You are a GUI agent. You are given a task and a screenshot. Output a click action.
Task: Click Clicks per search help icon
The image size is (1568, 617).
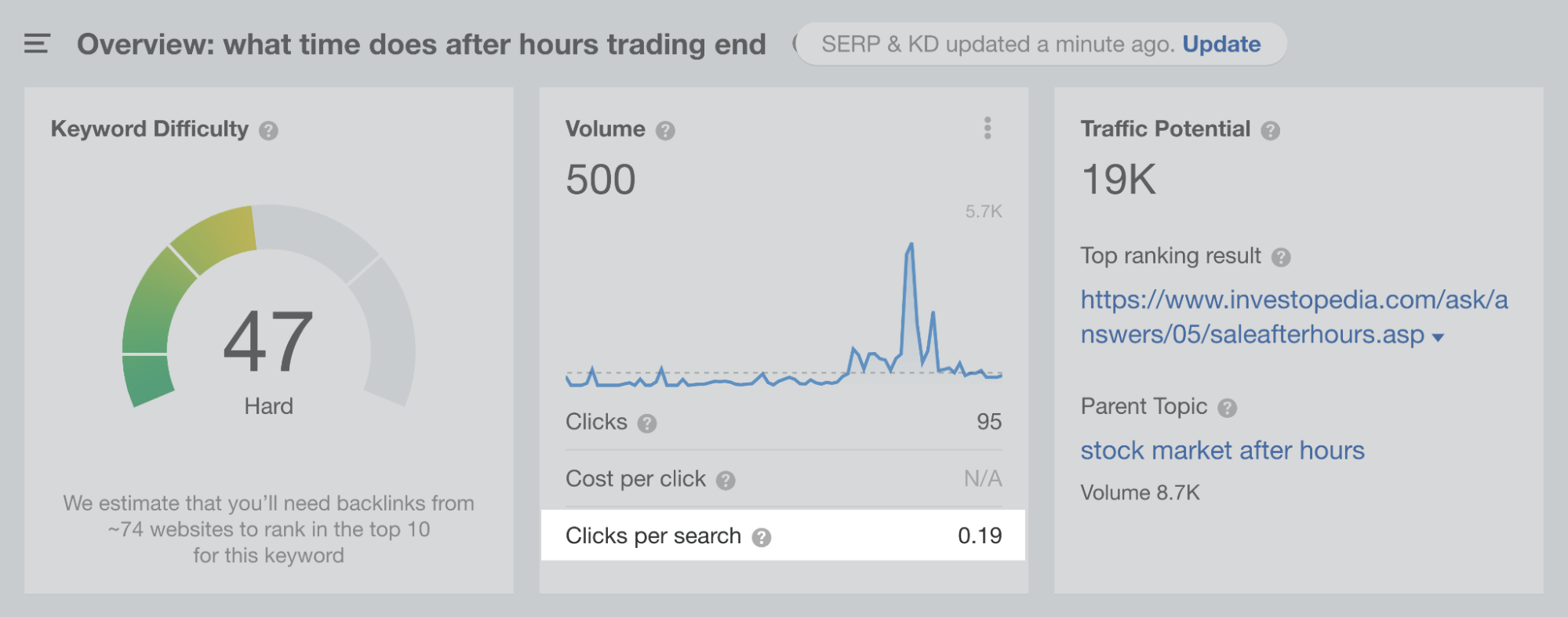pos(761,537)
